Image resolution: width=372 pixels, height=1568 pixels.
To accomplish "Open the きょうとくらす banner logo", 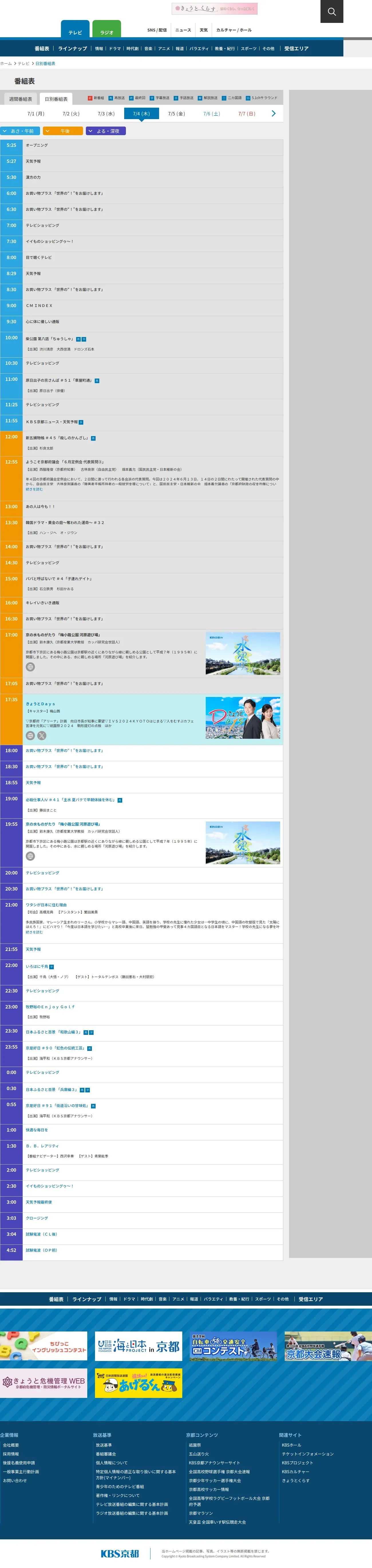I will (x=215, y=9).
